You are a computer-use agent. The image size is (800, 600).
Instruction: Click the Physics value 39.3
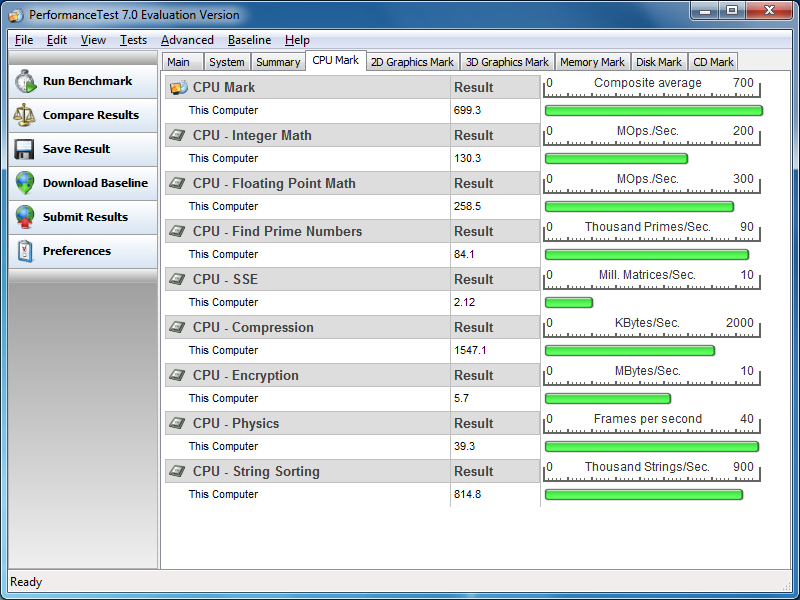(464, 446)
